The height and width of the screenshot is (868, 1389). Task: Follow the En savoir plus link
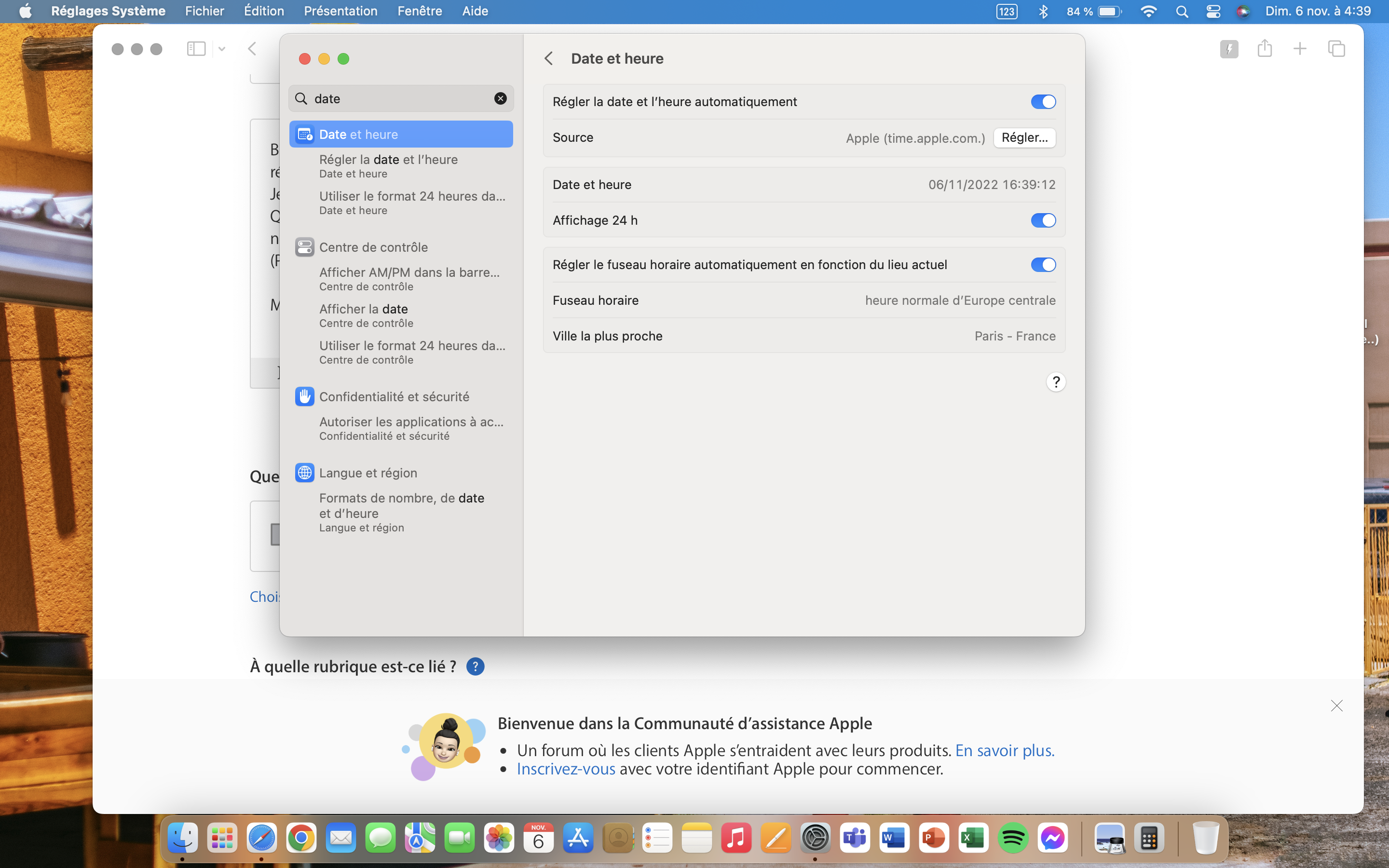1005,750
